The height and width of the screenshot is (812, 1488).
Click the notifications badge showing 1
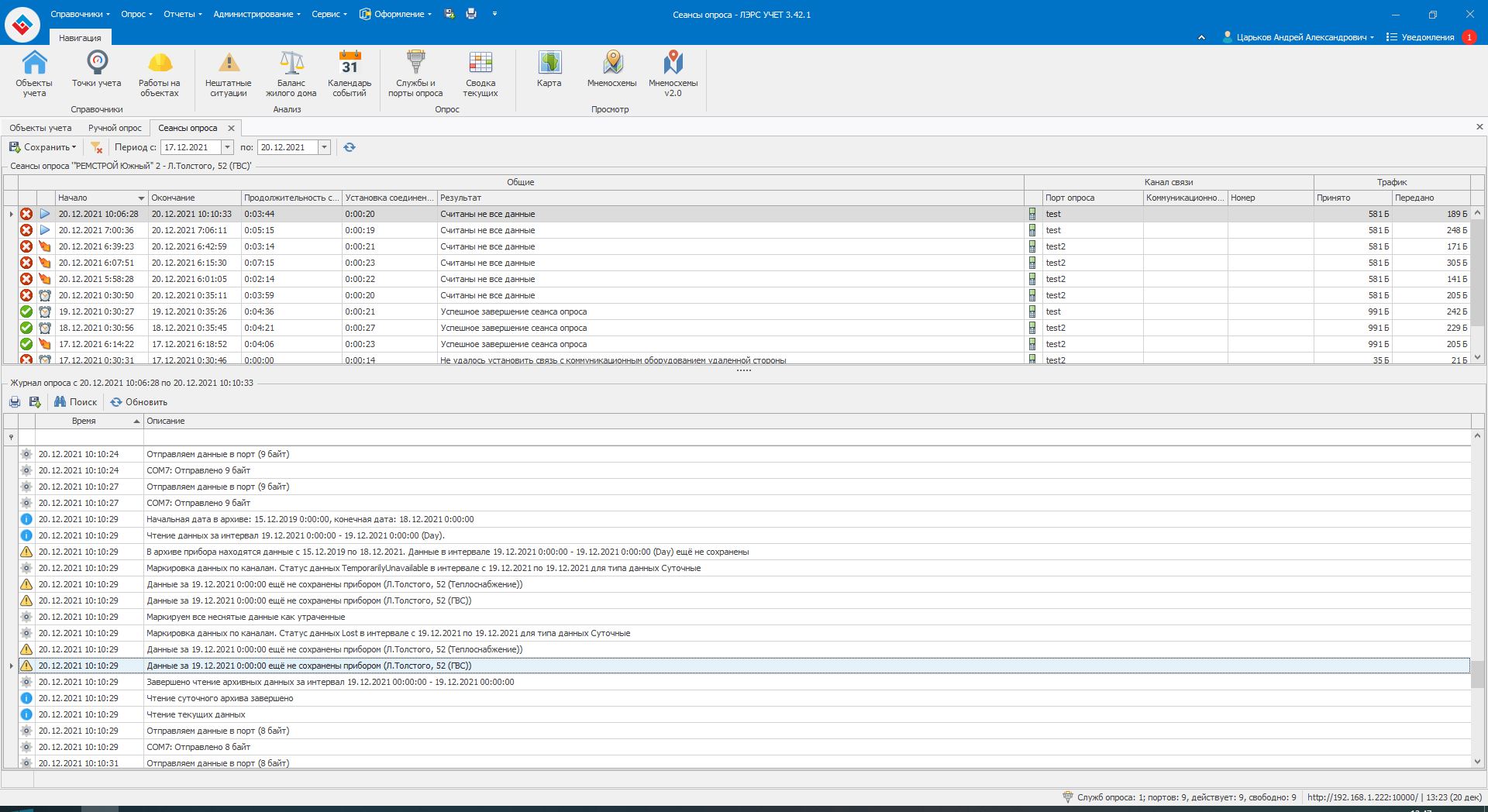pyautogui.click(x=1469, y=37)
